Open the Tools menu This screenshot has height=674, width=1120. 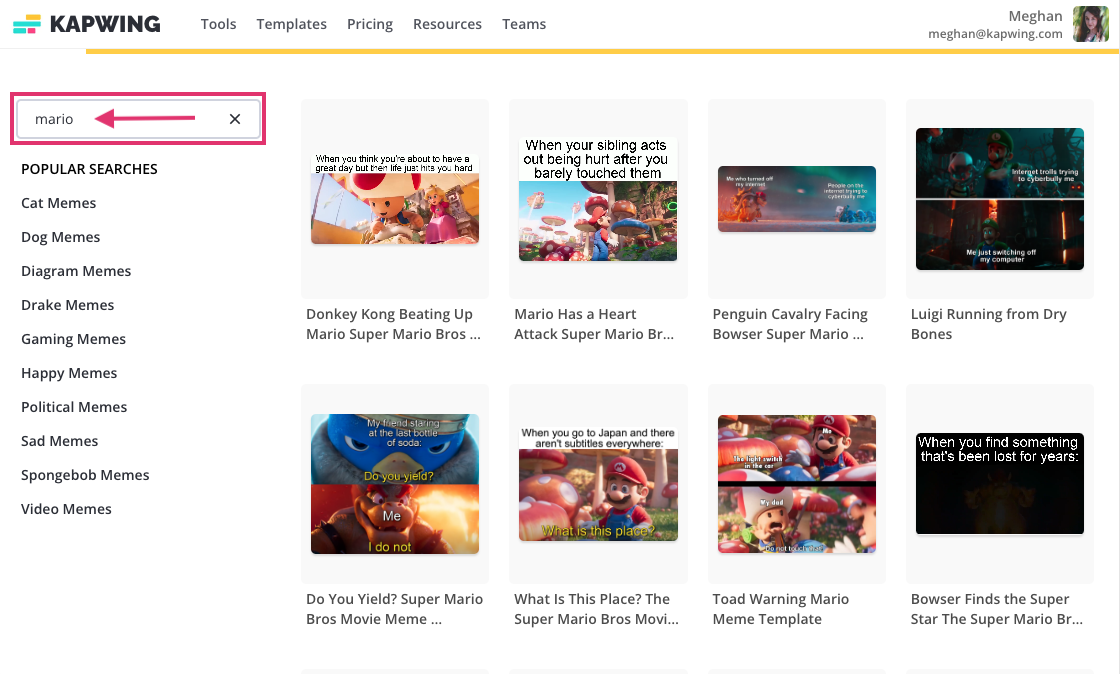click(218, 24)
